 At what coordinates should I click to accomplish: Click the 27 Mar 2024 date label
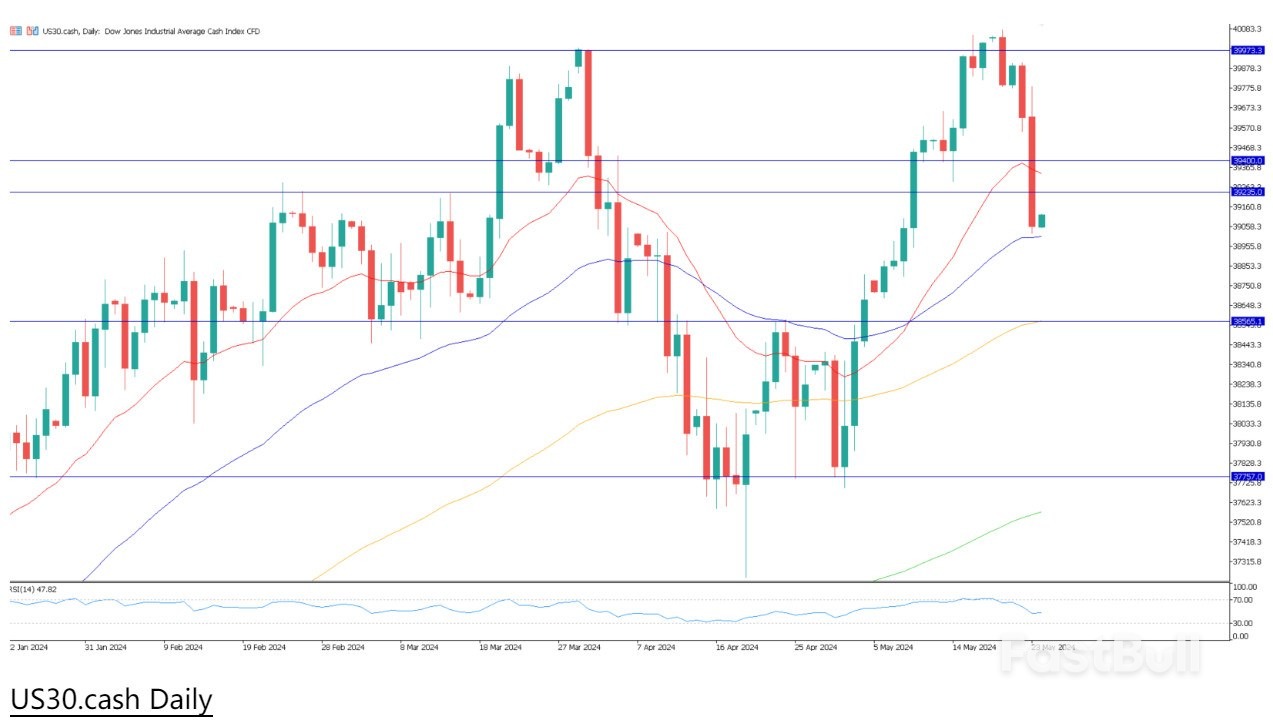coord(578,647)
